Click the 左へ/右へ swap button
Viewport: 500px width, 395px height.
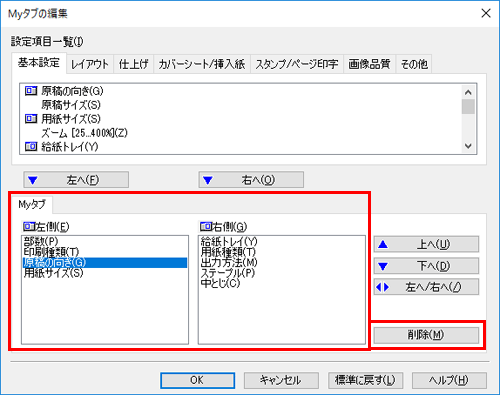[426, 287]
